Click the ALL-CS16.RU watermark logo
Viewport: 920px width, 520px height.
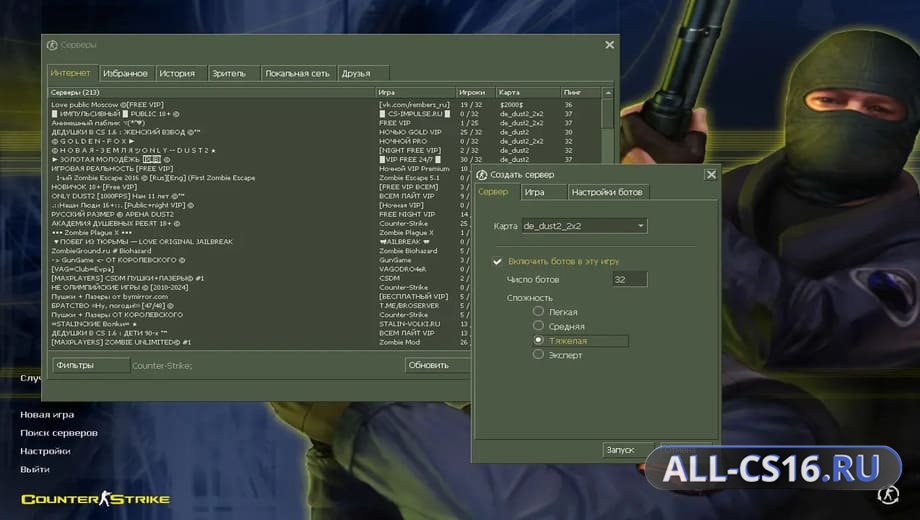pyautogui.click(x=773, y=468)
